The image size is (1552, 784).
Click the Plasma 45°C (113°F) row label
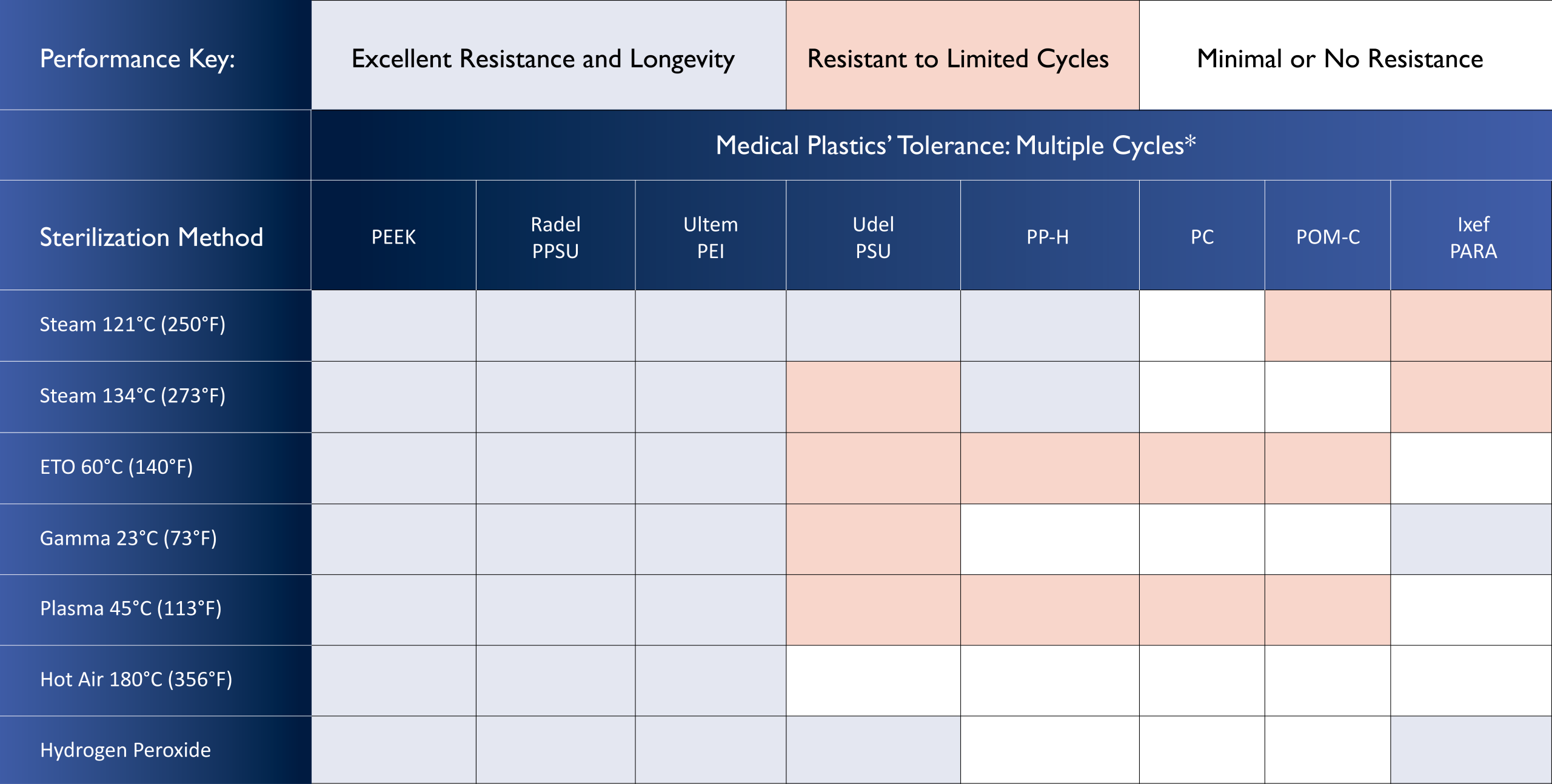[131, 608]
